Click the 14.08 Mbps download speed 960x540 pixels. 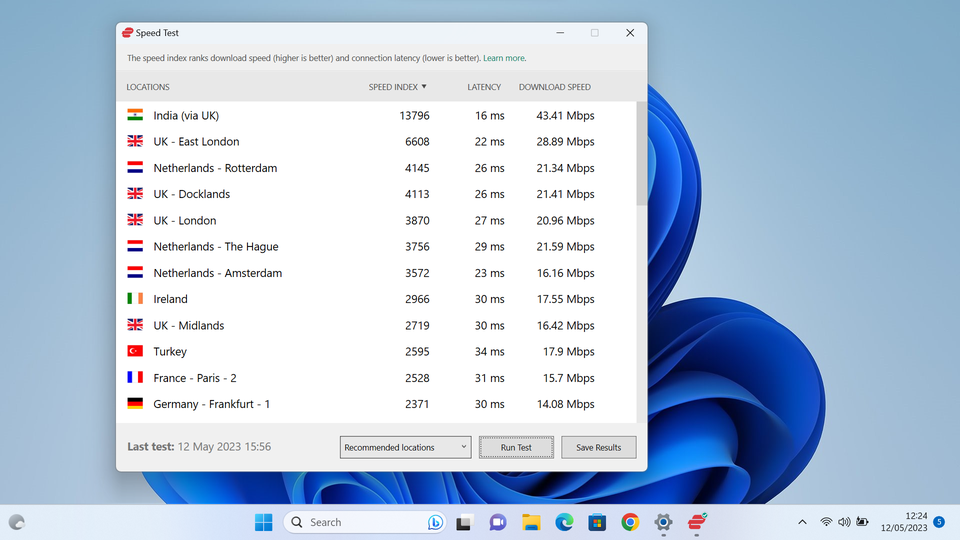point(565,404)
